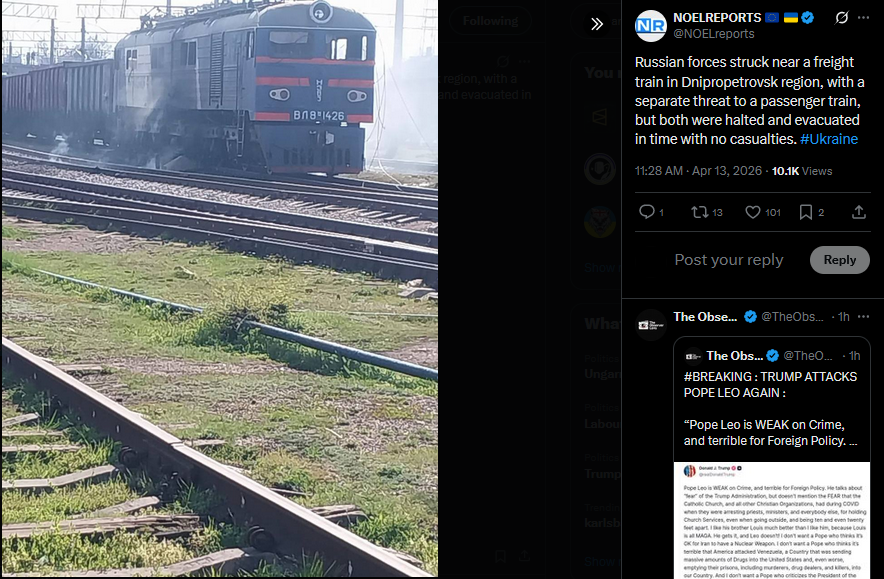
Task: Open the train photo in the viewer
Action: (x=220, y=288)
